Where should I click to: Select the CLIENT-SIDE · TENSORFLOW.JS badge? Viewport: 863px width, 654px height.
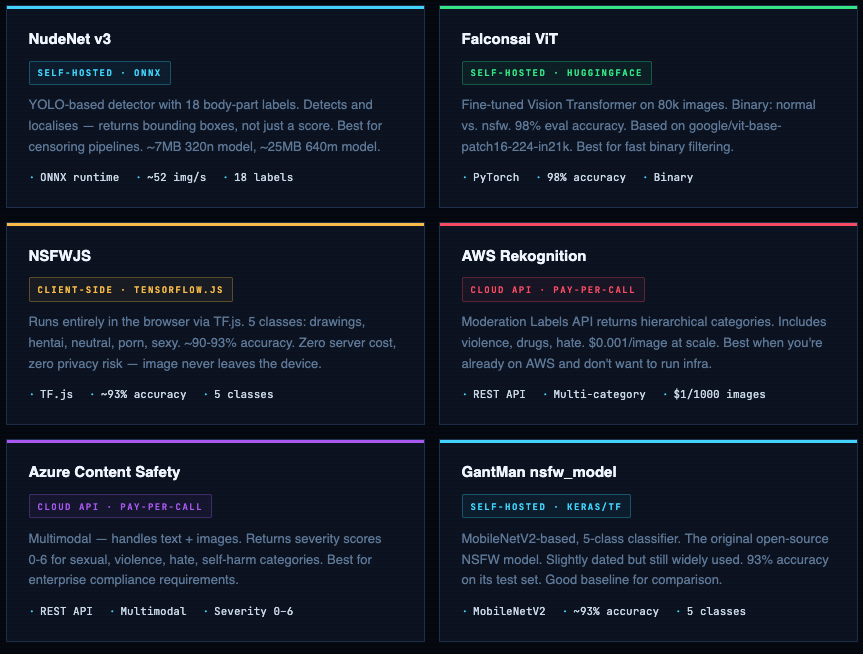131,290
